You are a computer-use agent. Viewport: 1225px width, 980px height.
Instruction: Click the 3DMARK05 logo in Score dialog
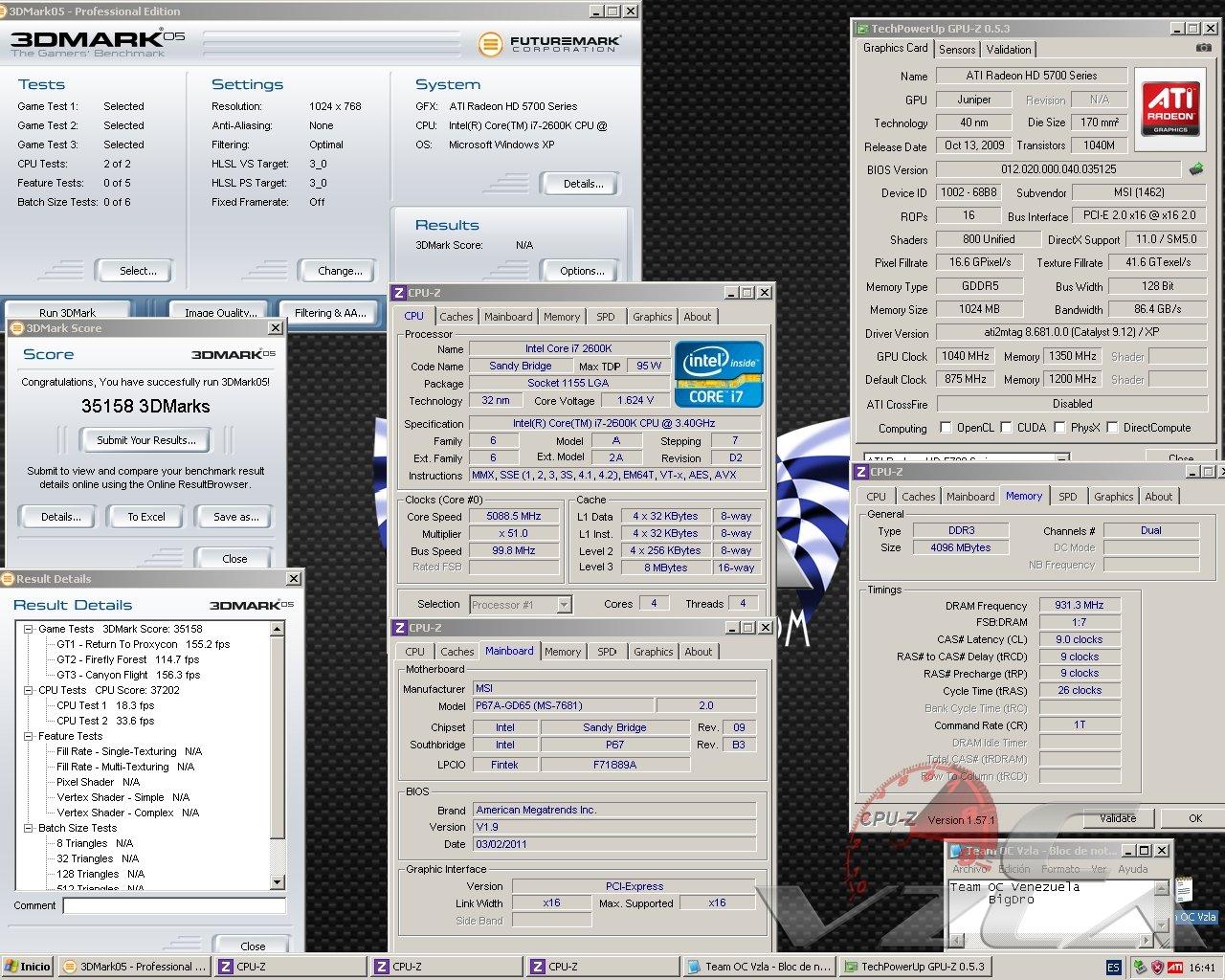234,354
